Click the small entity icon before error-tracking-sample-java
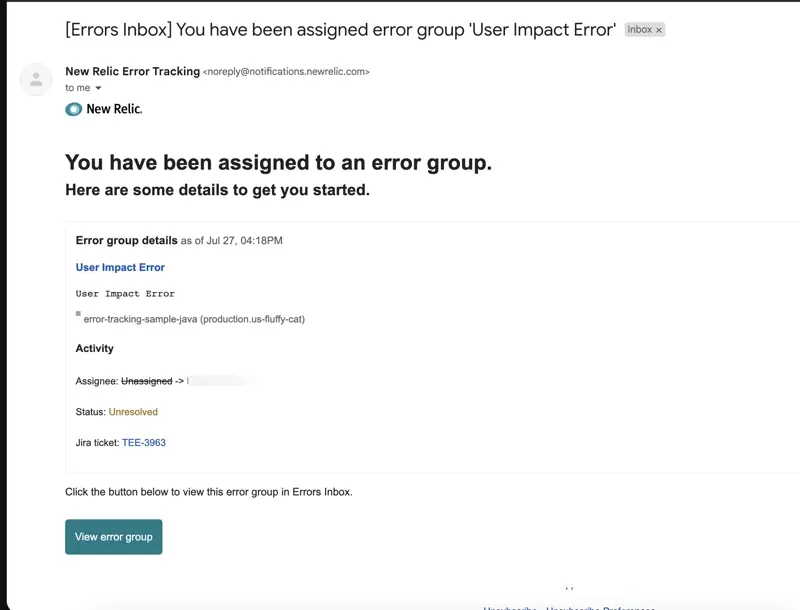The width and height of the screenshot is (800, 610). (78, 314)
